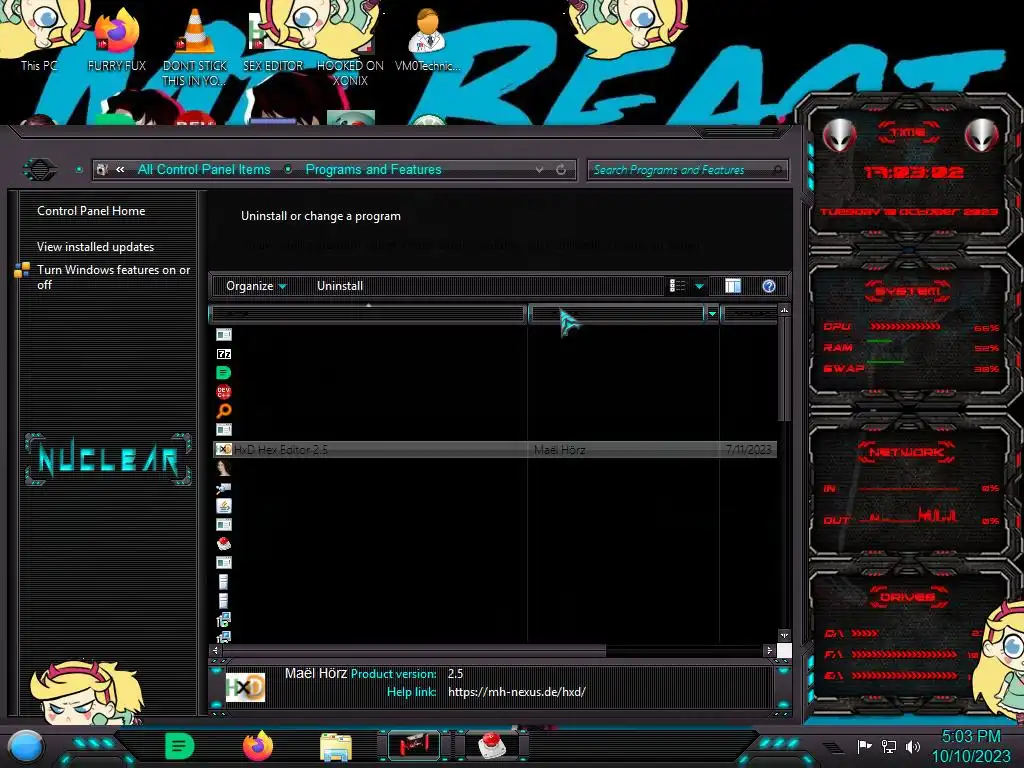This screenshot has height=768, width=1024.
Task: Click the 7z icon in the program list
Action: (223, 354)
